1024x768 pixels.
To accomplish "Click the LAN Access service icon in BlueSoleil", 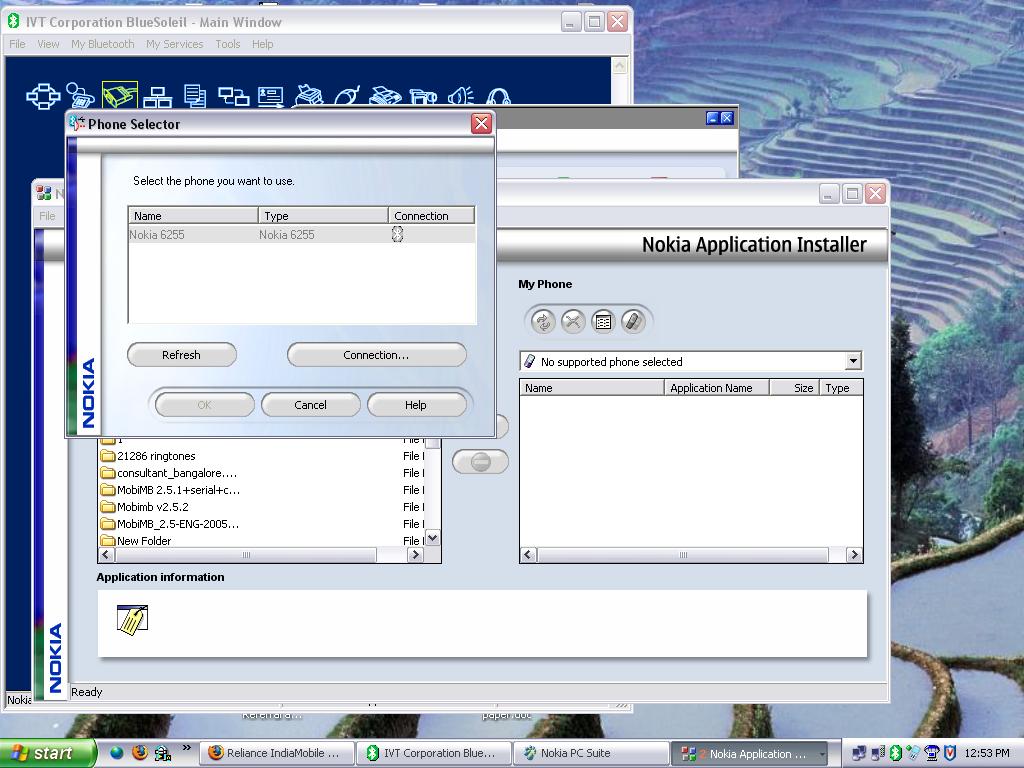I will click(x=157, y=97).
